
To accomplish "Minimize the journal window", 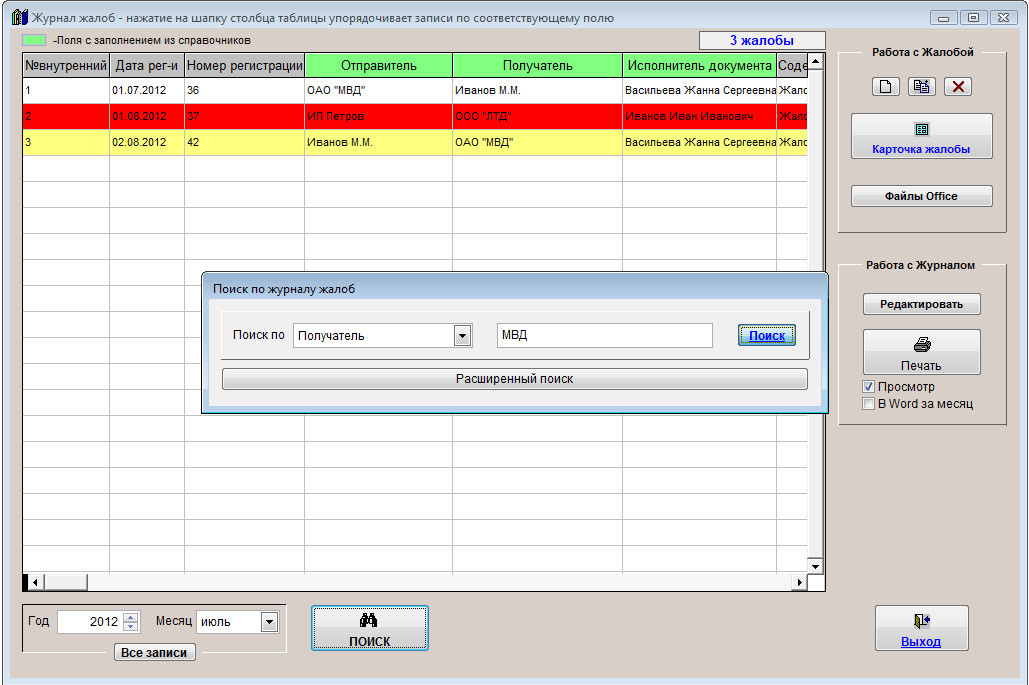I will coord(943,18).
